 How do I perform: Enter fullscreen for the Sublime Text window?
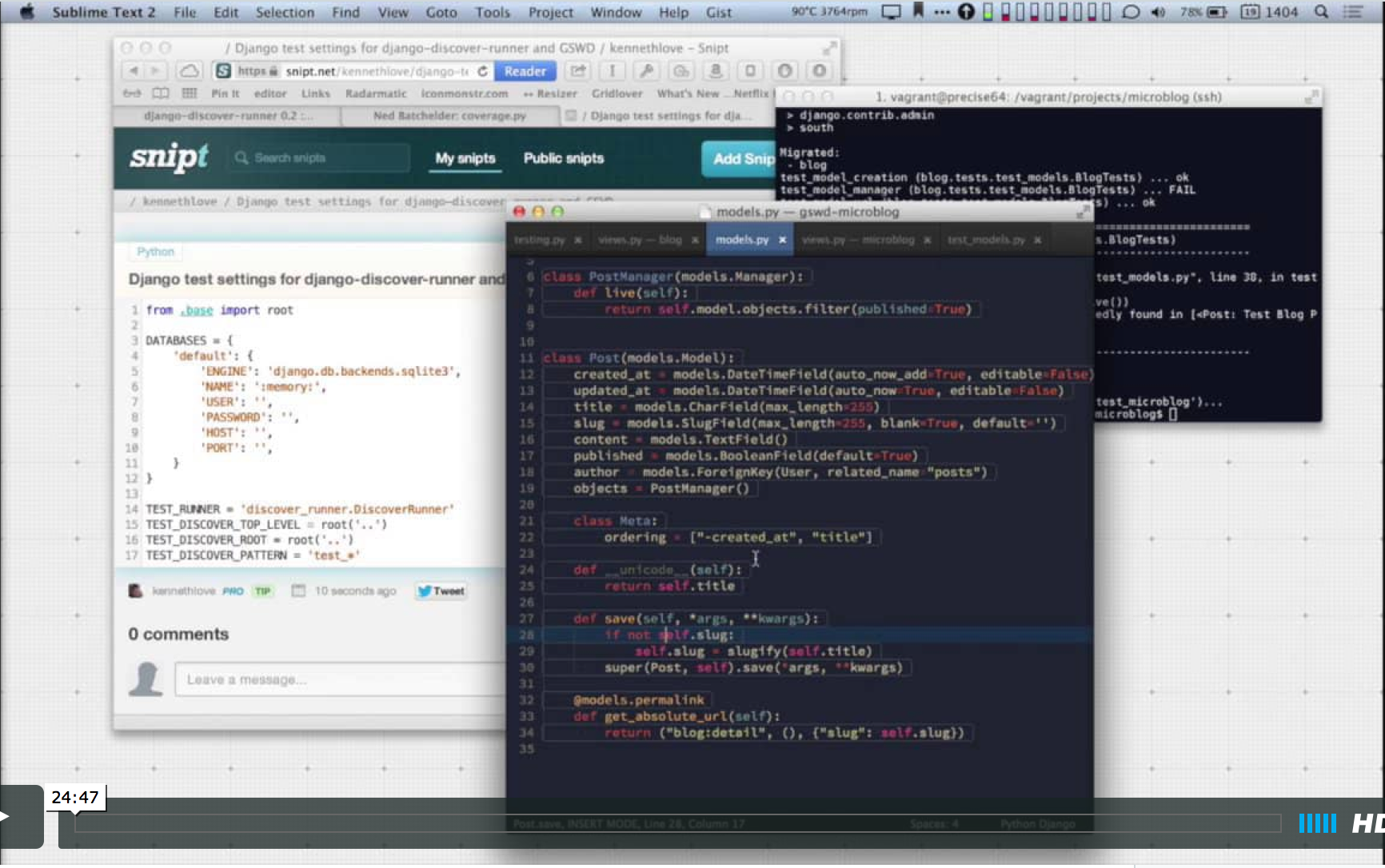coord(1082,212)
